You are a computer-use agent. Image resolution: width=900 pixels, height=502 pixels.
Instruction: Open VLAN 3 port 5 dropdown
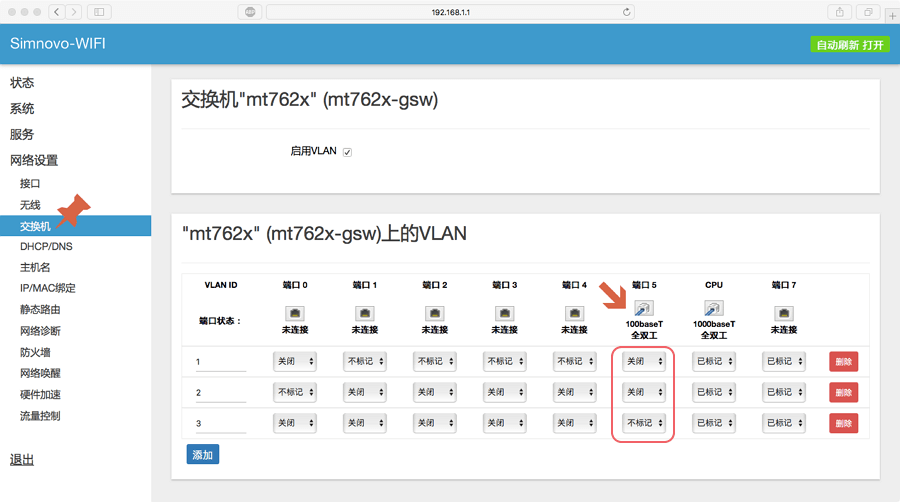point(643,423)
